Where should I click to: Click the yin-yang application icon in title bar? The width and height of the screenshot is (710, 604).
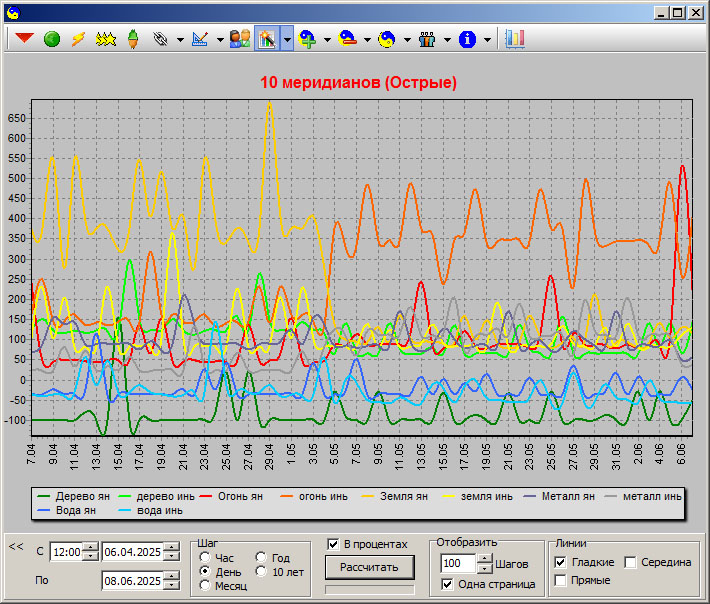pos(14,13)
